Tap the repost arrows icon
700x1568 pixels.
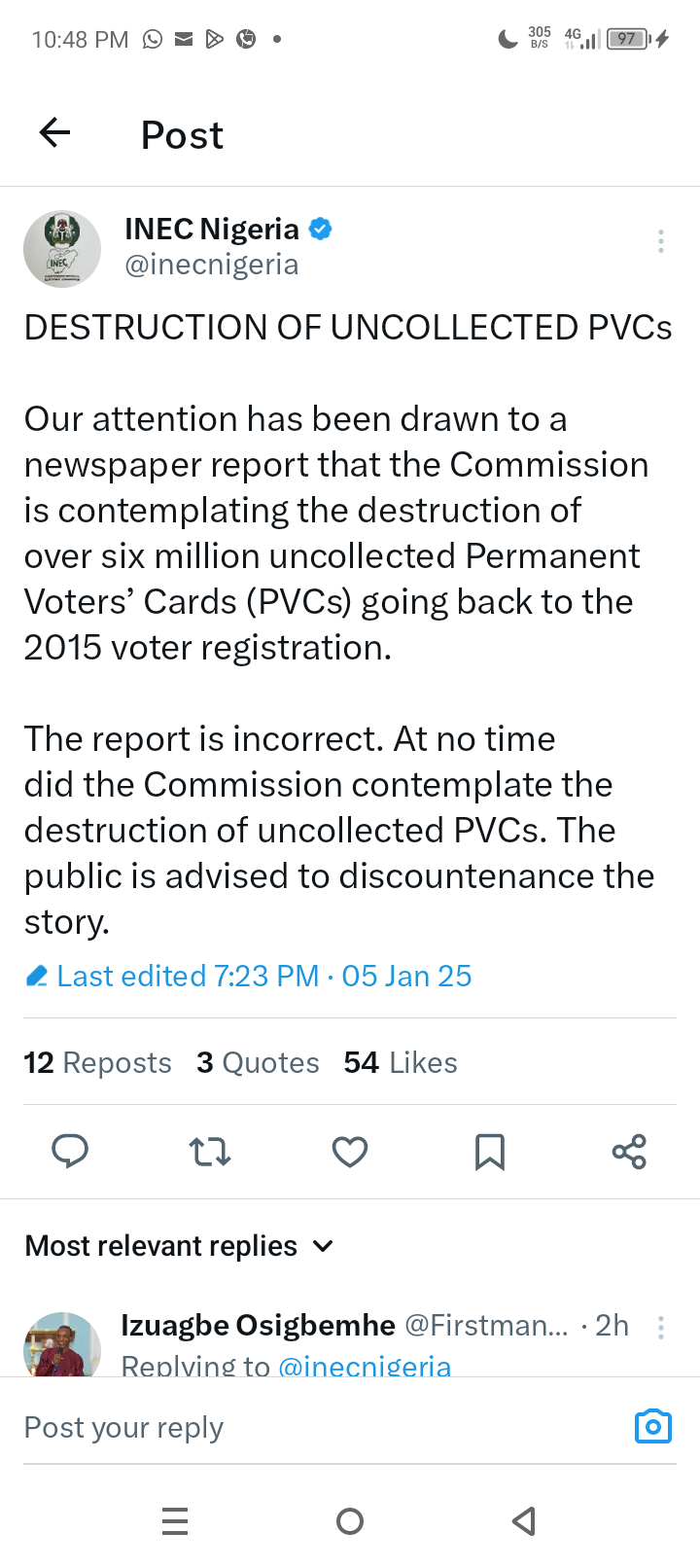pos(209,1152)
